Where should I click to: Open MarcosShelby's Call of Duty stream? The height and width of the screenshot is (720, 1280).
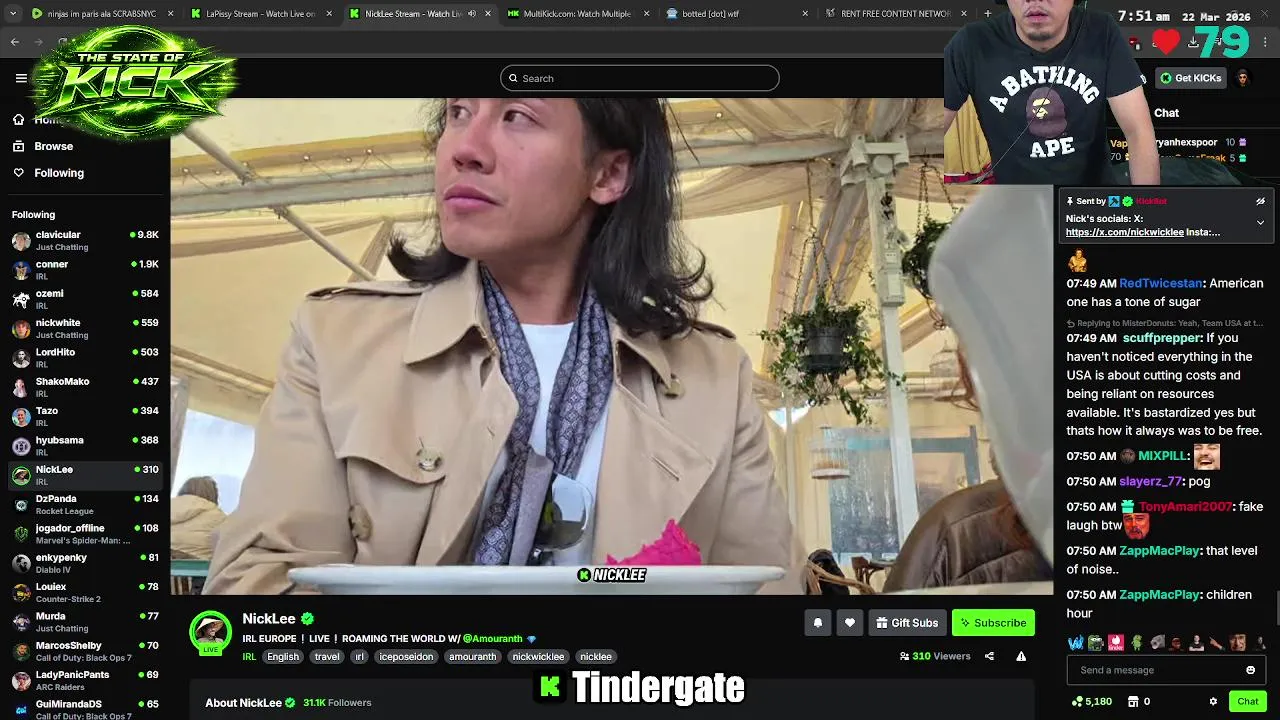point(85,651)
